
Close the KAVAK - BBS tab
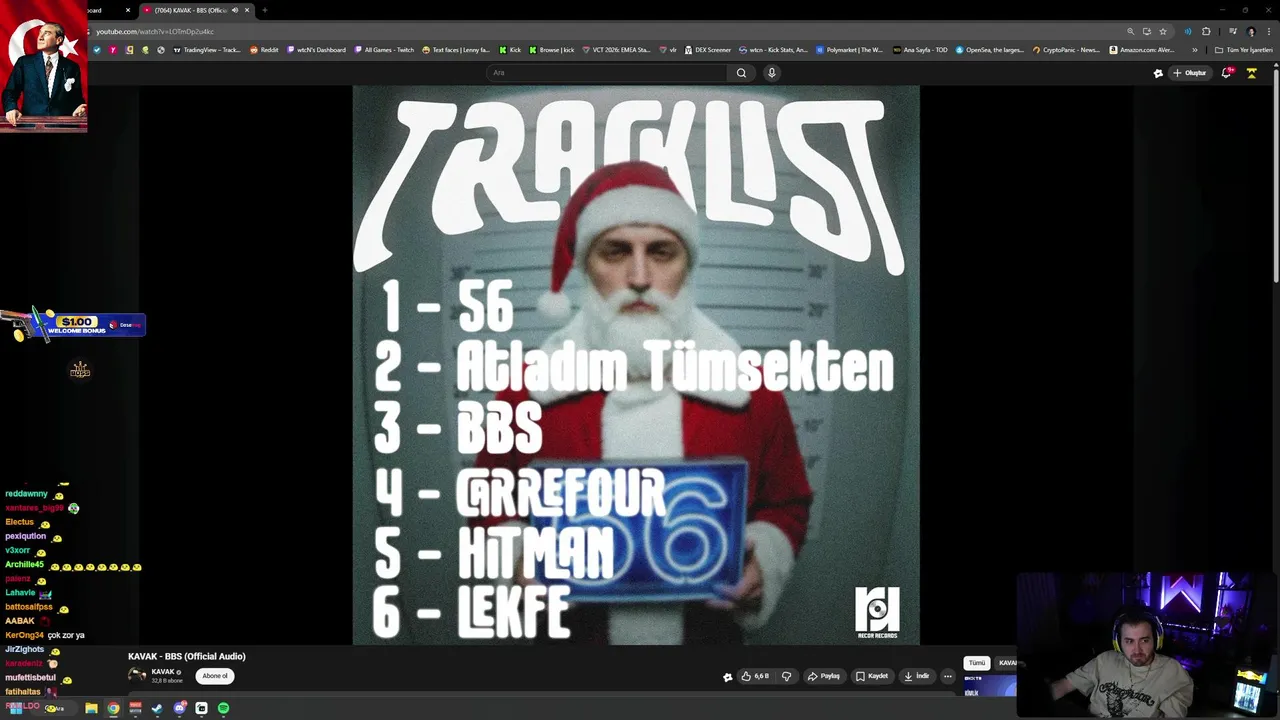coord(249,10)
